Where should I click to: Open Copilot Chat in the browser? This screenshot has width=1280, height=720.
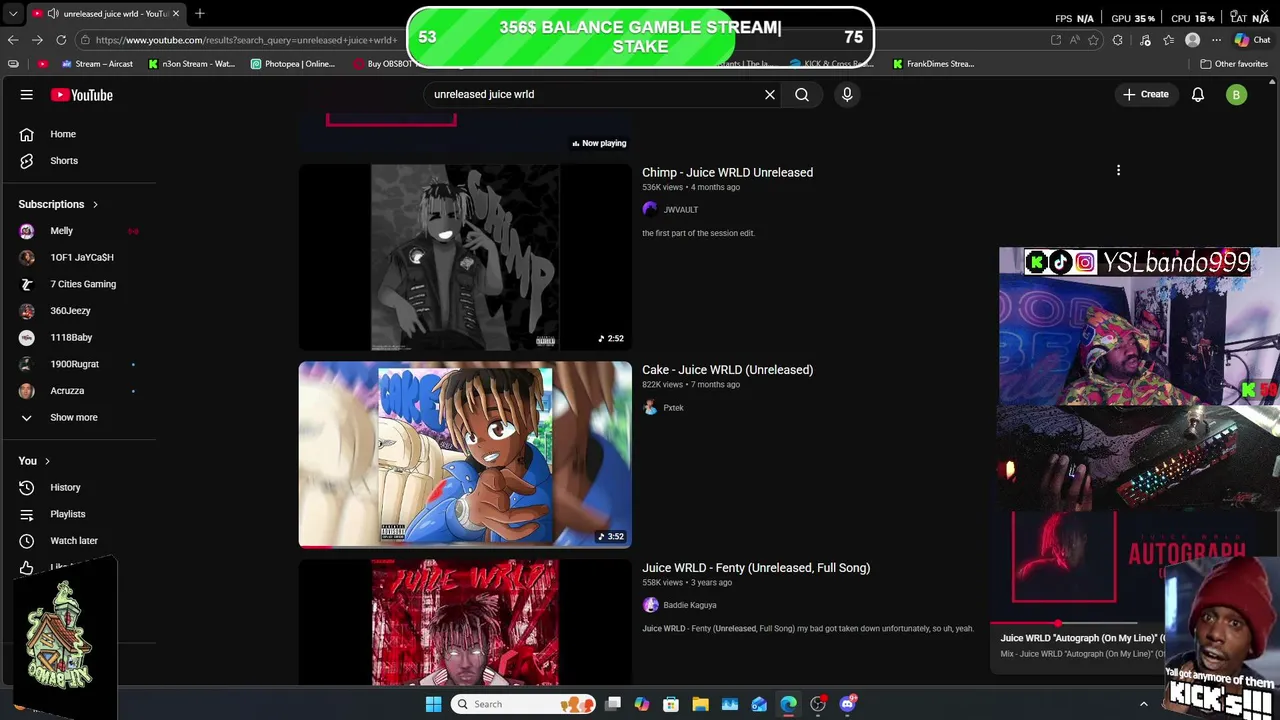[1252, 40]
